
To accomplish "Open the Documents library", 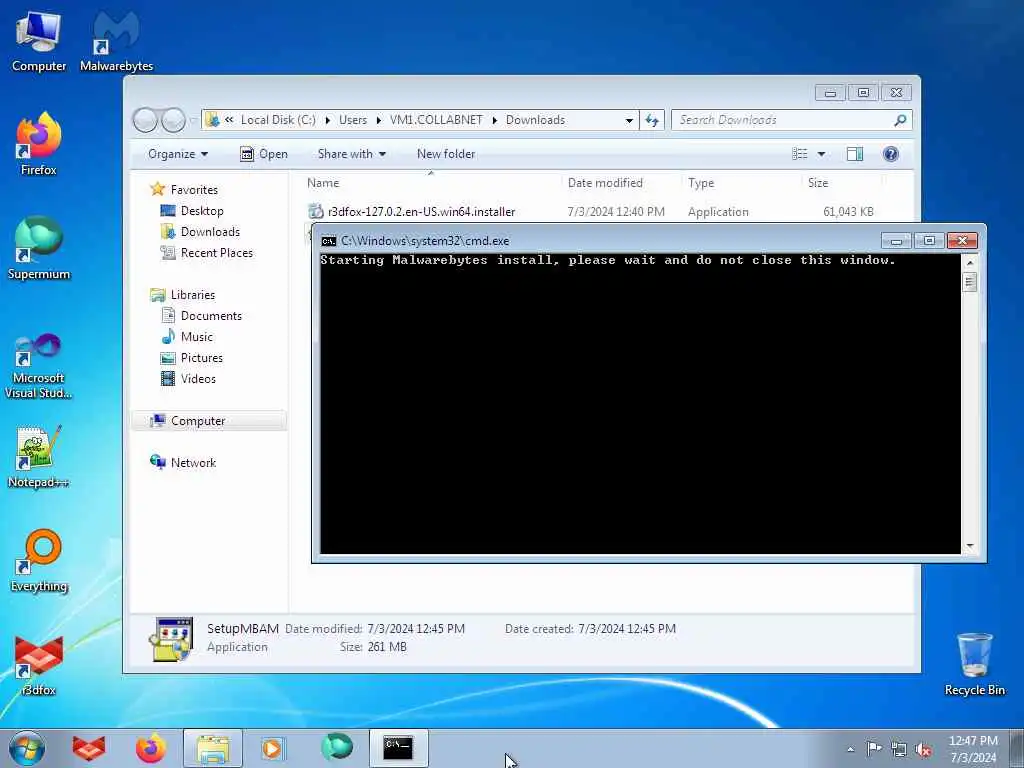I will [210, 315].
